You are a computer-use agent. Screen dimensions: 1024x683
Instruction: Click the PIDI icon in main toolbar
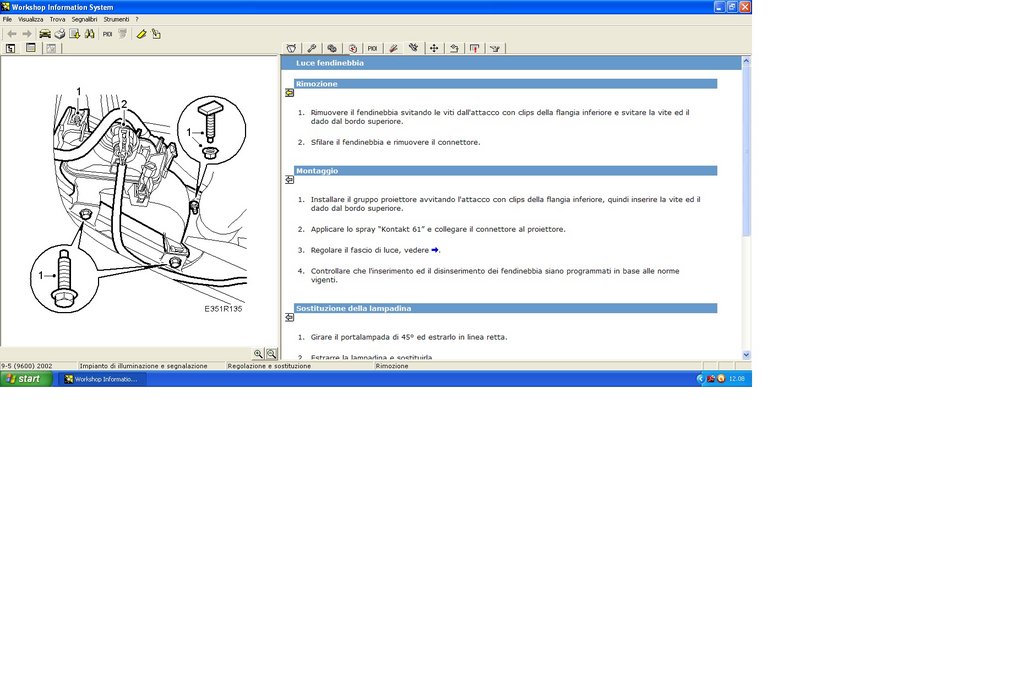(x=107, y=34)
